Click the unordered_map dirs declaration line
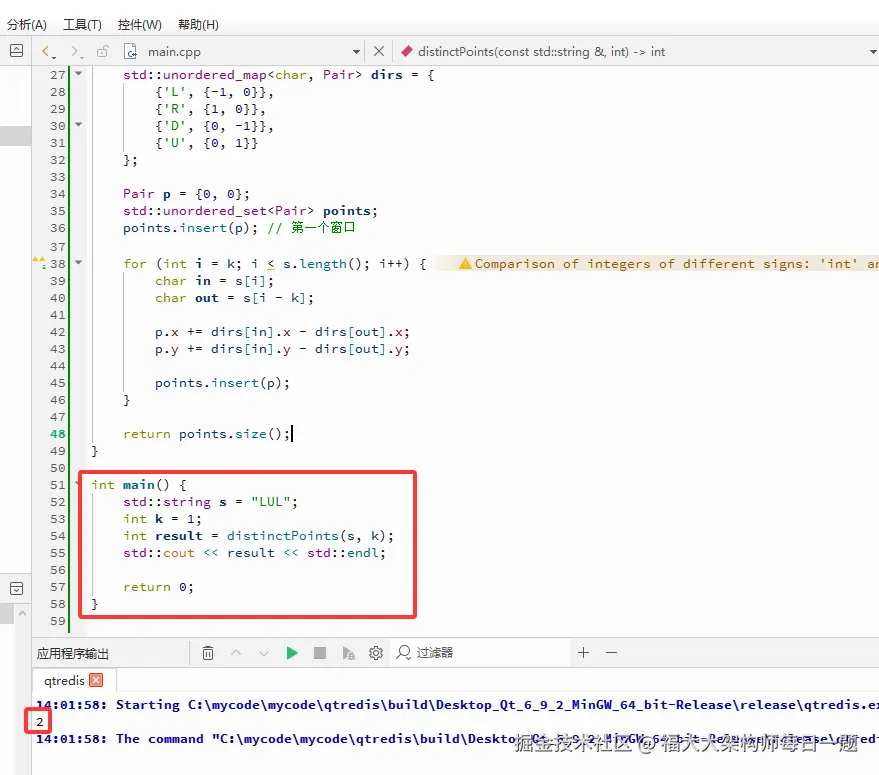This screenshot has height=775, width=879. click(279, 75)
